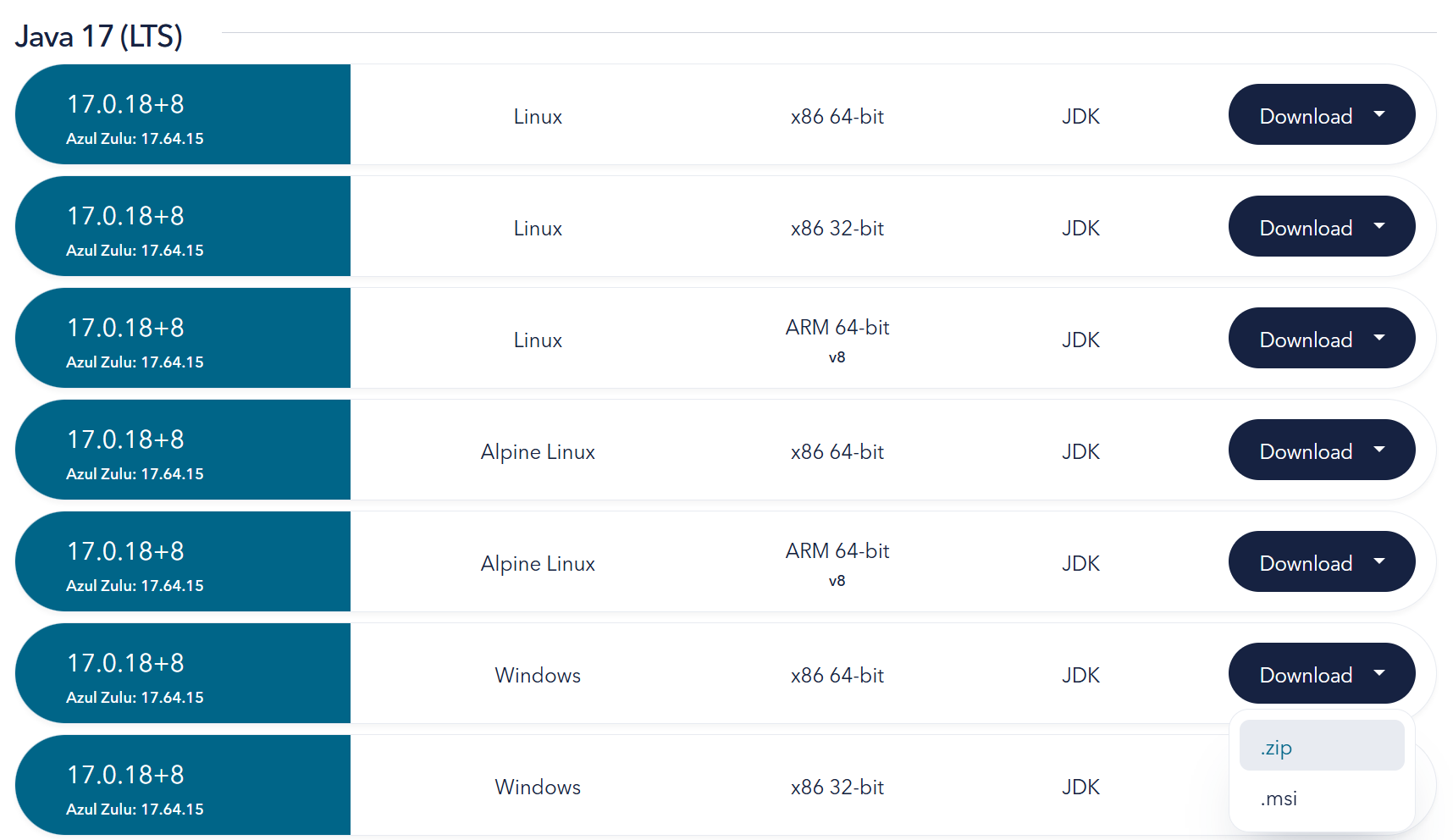Click the Alpine Linux label in ARM row
The image size is (1453, 840).
pos(538,564)
